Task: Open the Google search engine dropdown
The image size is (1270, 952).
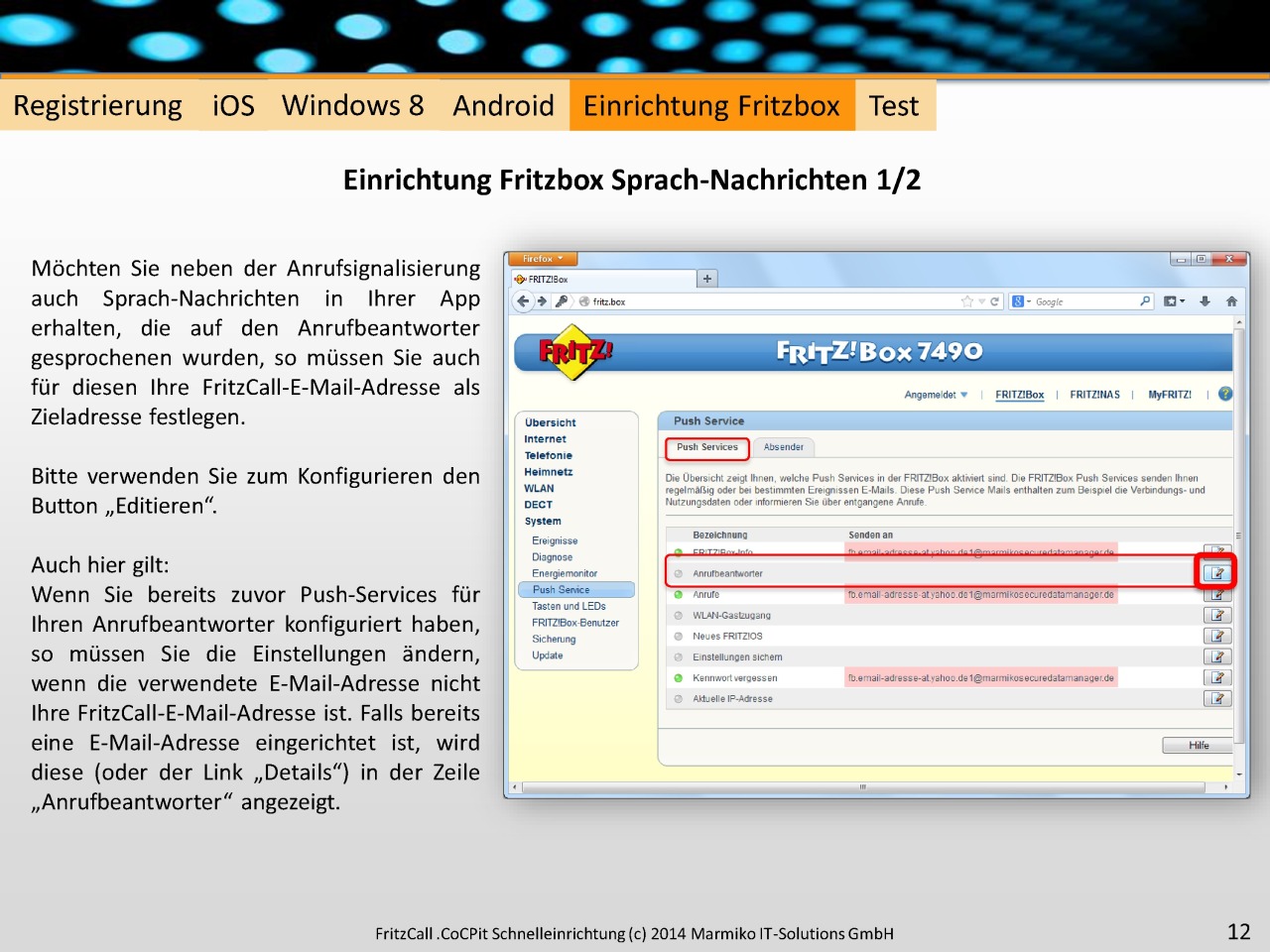Action: pos(1021,301)
